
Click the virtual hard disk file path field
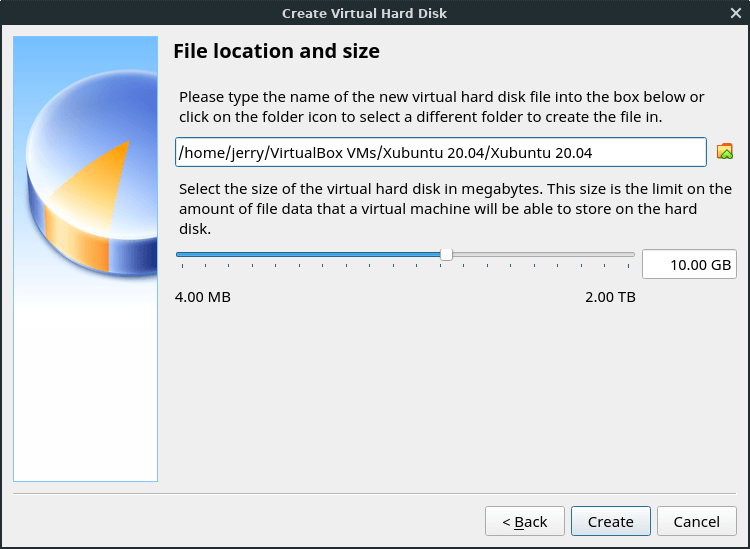click(440, 152)
